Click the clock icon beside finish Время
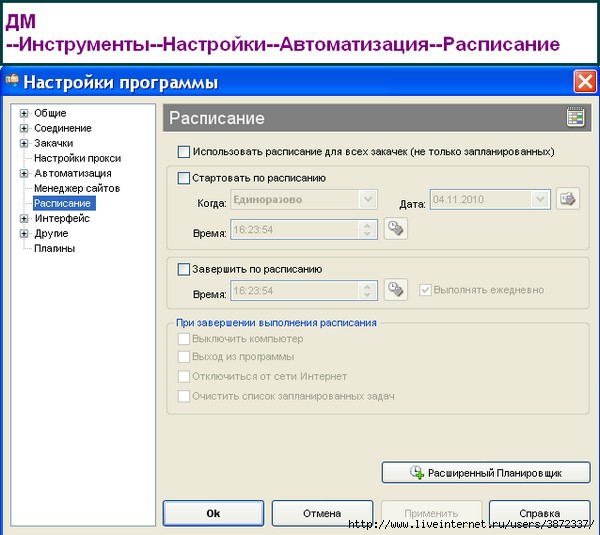 coord(396,289)
